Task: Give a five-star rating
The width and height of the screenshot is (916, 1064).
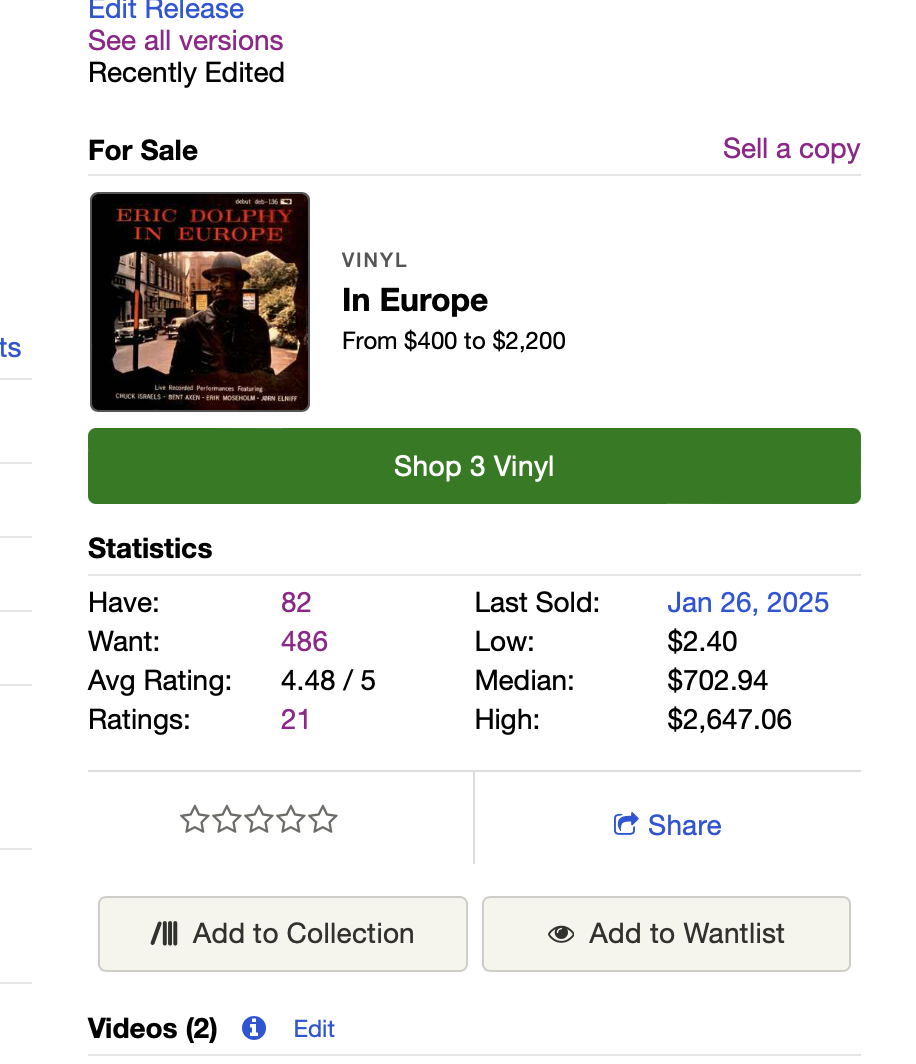Action: click(x=323, y=821)
